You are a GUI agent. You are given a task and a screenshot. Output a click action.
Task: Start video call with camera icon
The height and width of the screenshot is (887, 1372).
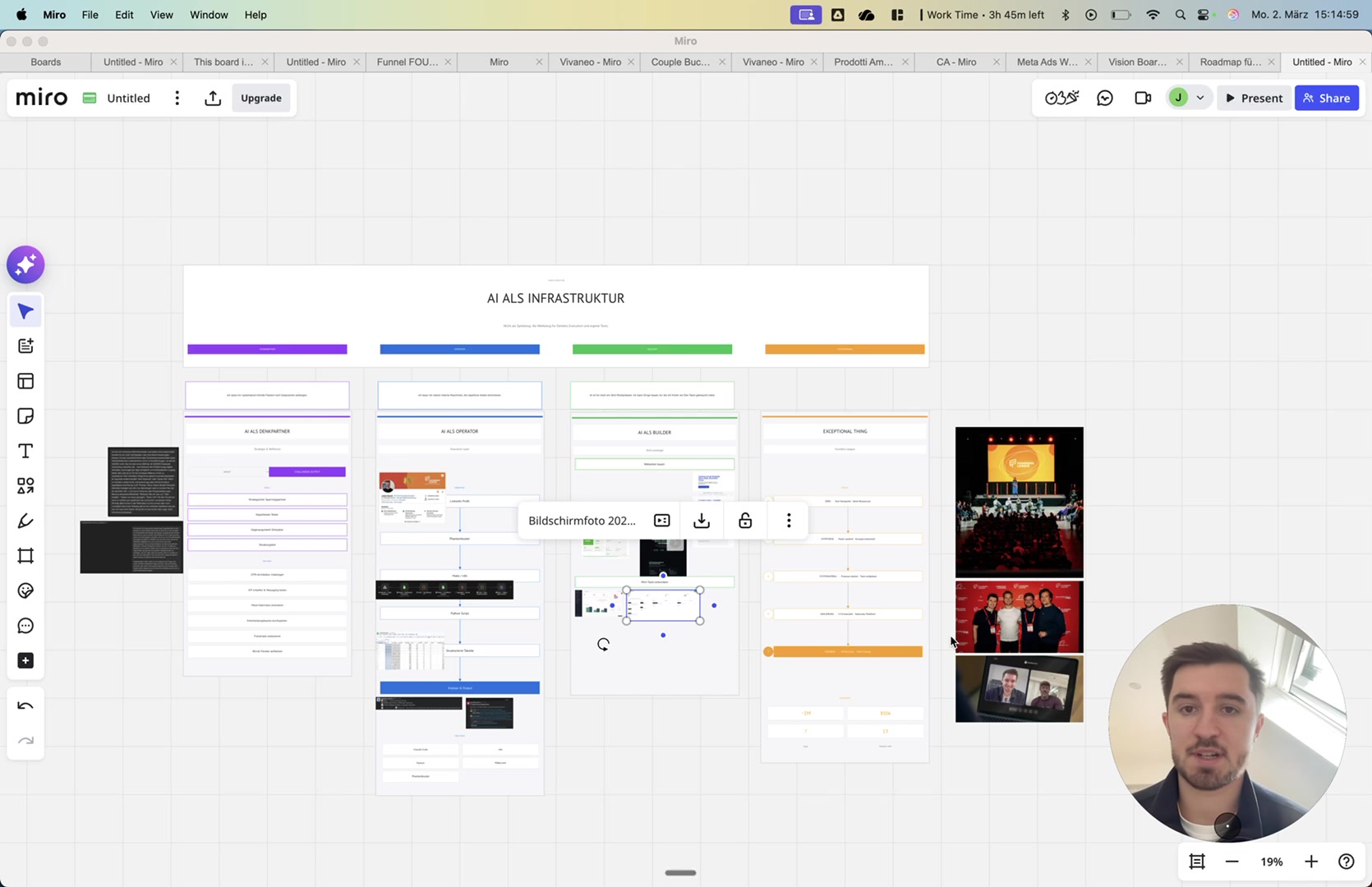pos(1143,98)
